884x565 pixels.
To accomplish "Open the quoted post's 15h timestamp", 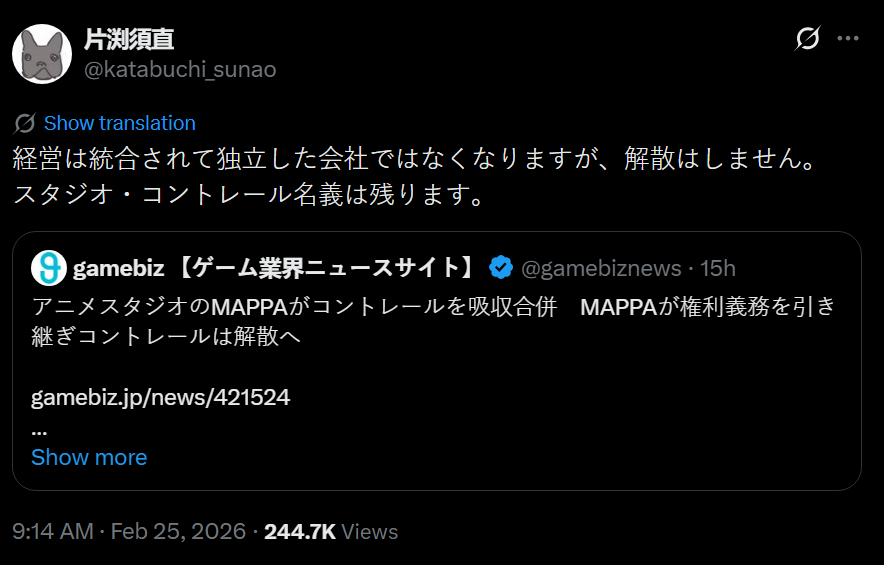I will click(718, 268).
